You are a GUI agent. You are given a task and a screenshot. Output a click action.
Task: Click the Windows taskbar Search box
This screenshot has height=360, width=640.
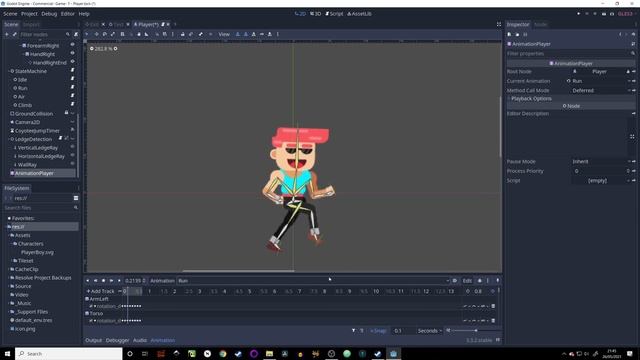[69, 353]
